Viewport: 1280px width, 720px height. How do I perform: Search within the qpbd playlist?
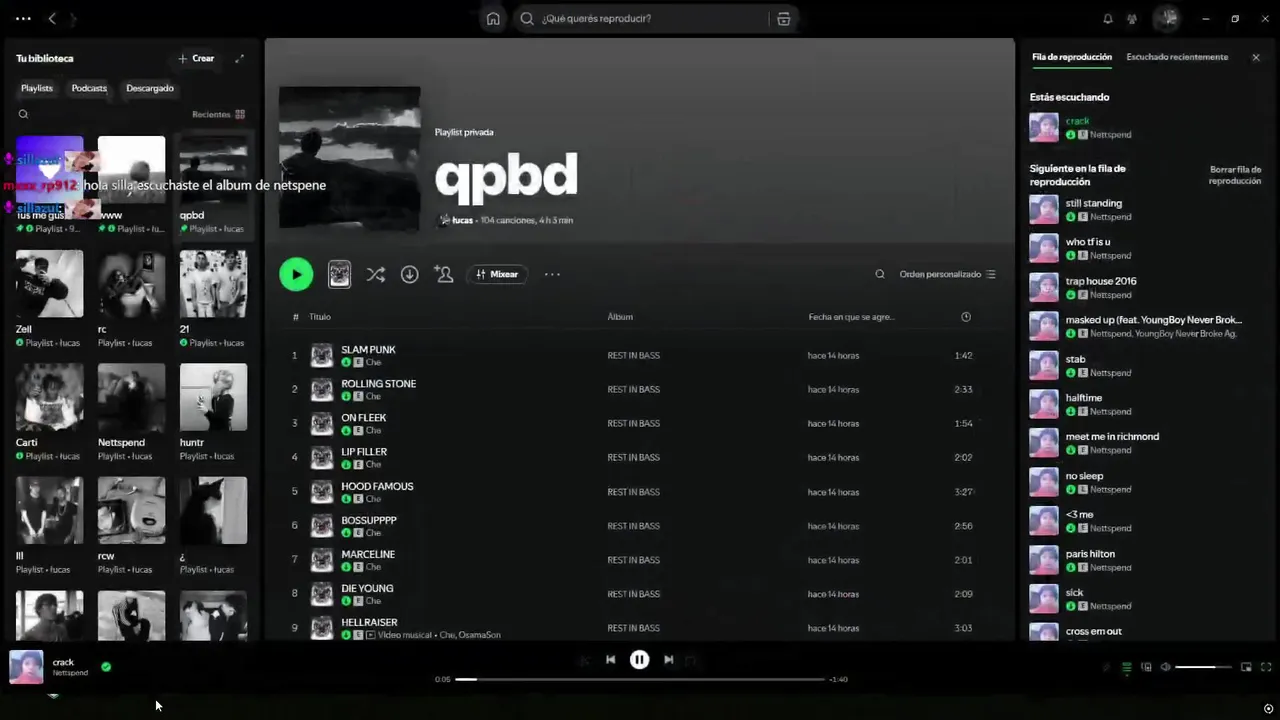(x=880, y=274)
